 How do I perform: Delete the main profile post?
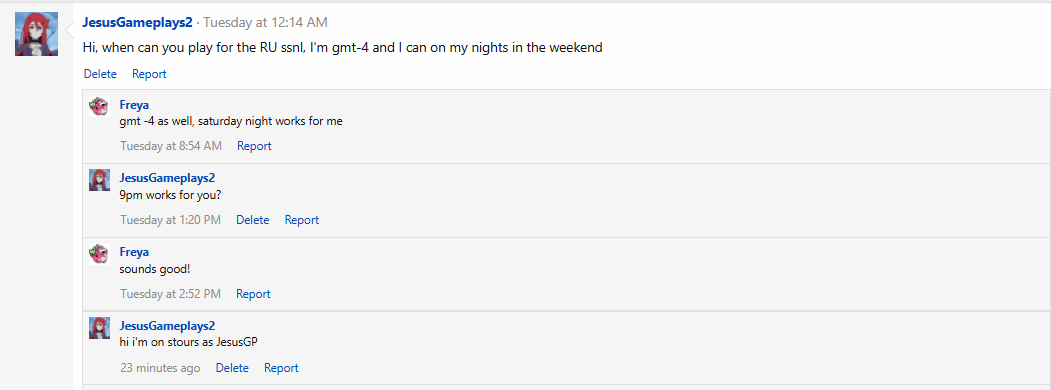click(100, 74)
